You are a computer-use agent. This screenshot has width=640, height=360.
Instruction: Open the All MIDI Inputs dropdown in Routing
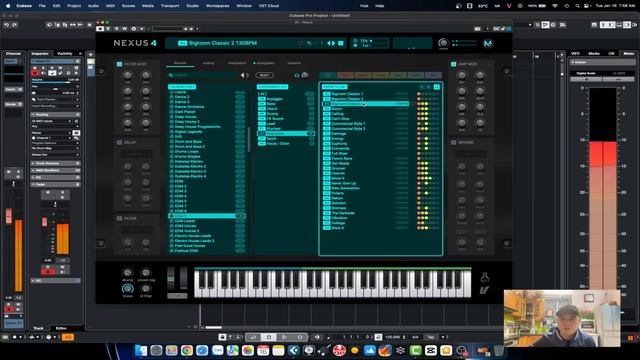pos(52,121)
